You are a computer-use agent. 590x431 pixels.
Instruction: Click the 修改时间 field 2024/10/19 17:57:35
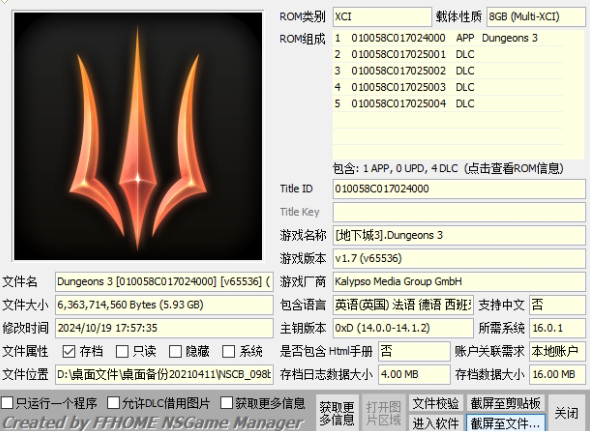click(164, 328)
